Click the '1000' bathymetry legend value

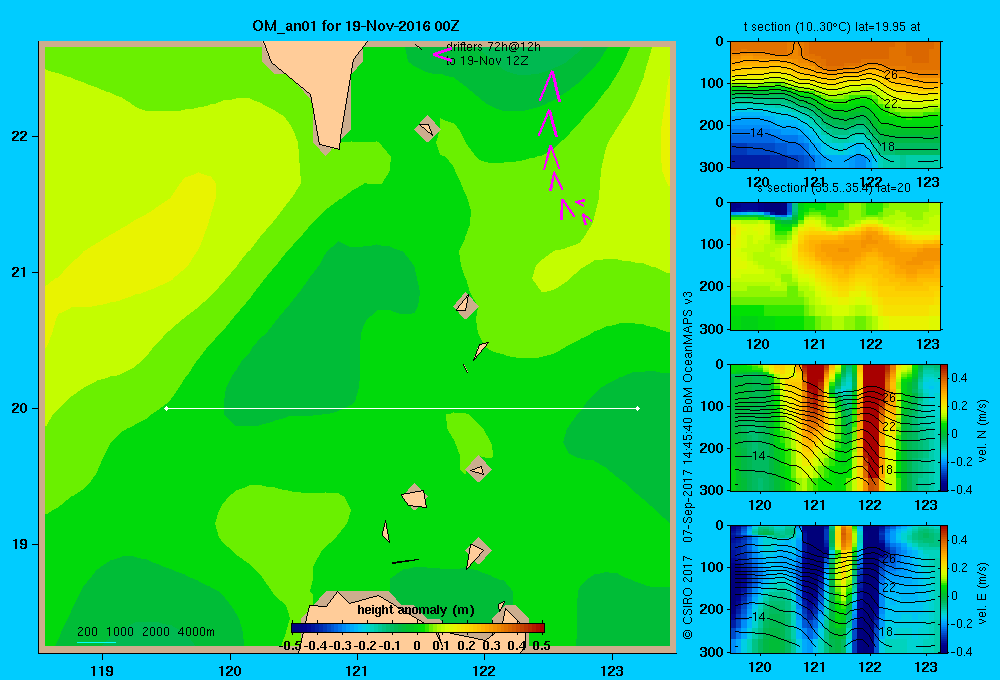coord(119,632)
